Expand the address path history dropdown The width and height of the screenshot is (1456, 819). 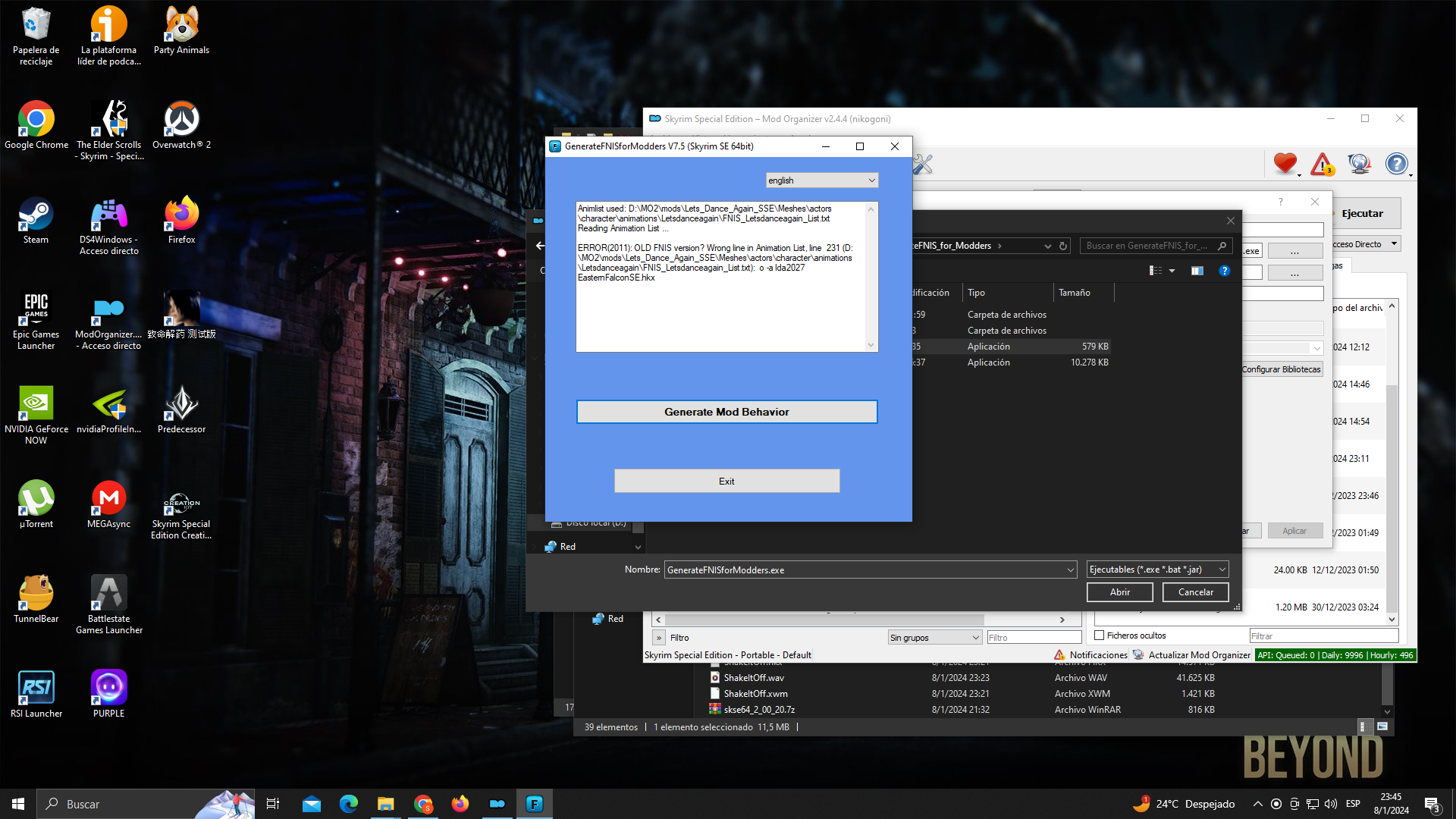[1048, 246]
